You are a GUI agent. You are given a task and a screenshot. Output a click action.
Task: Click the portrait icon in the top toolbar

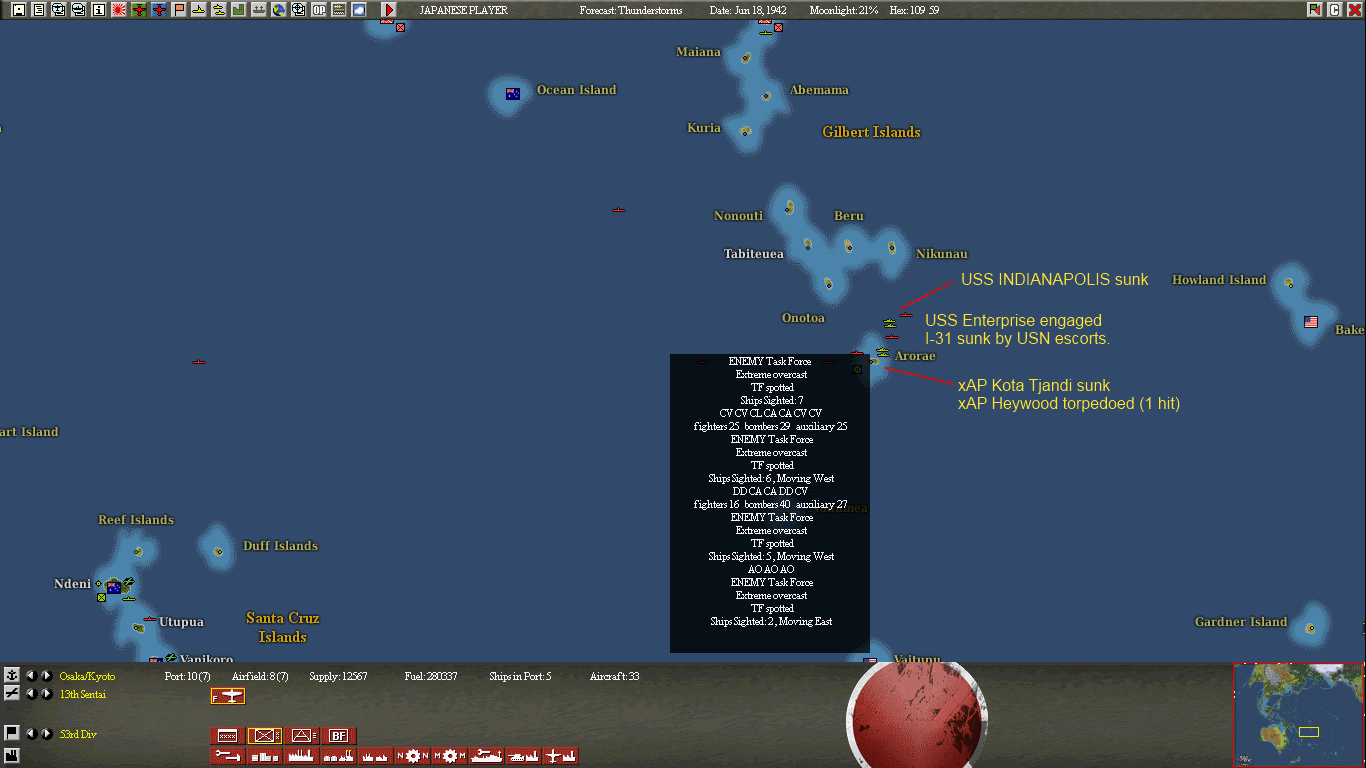(x=18, y=10)
